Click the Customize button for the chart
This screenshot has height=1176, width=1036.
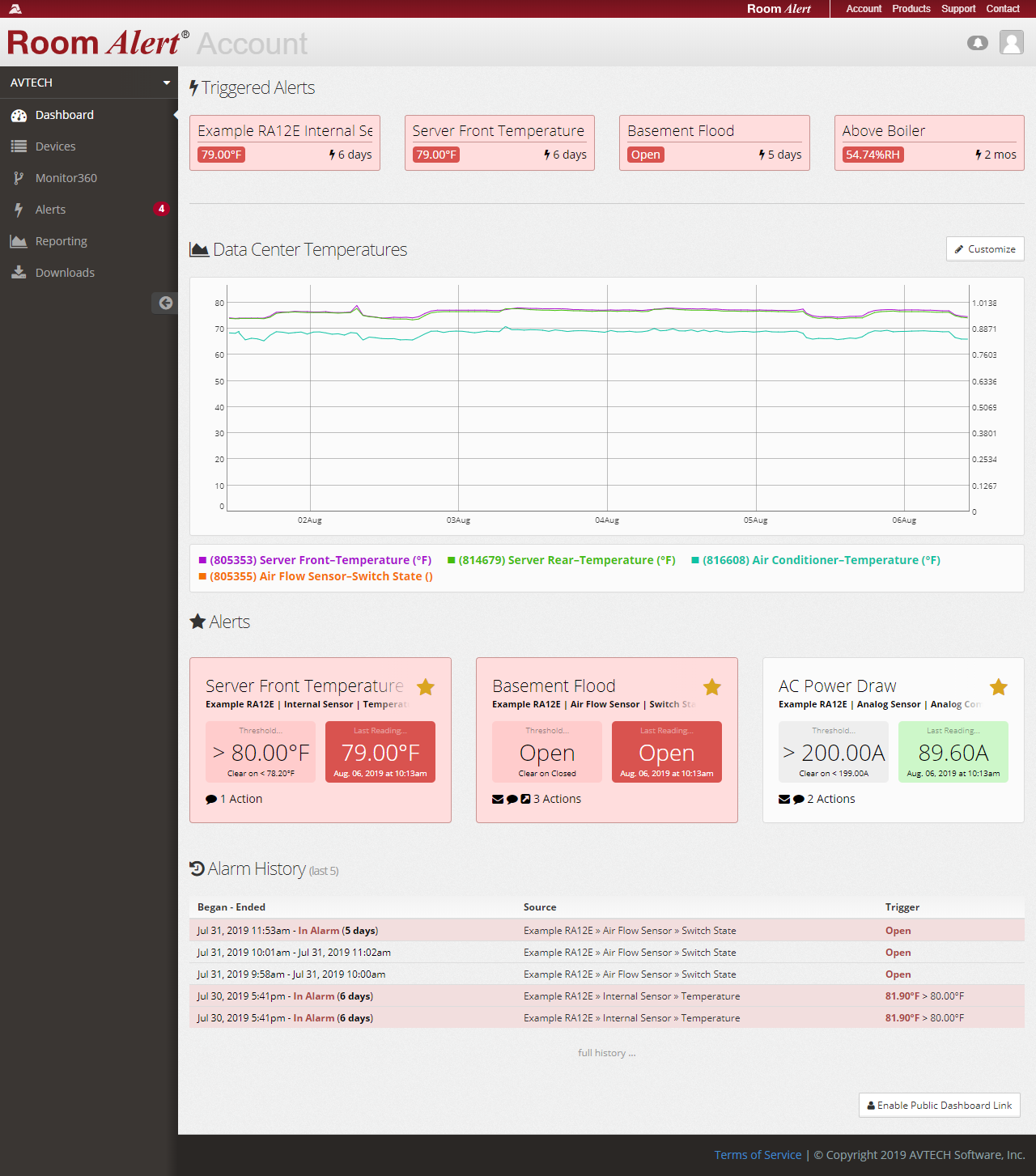coord(985,248)
